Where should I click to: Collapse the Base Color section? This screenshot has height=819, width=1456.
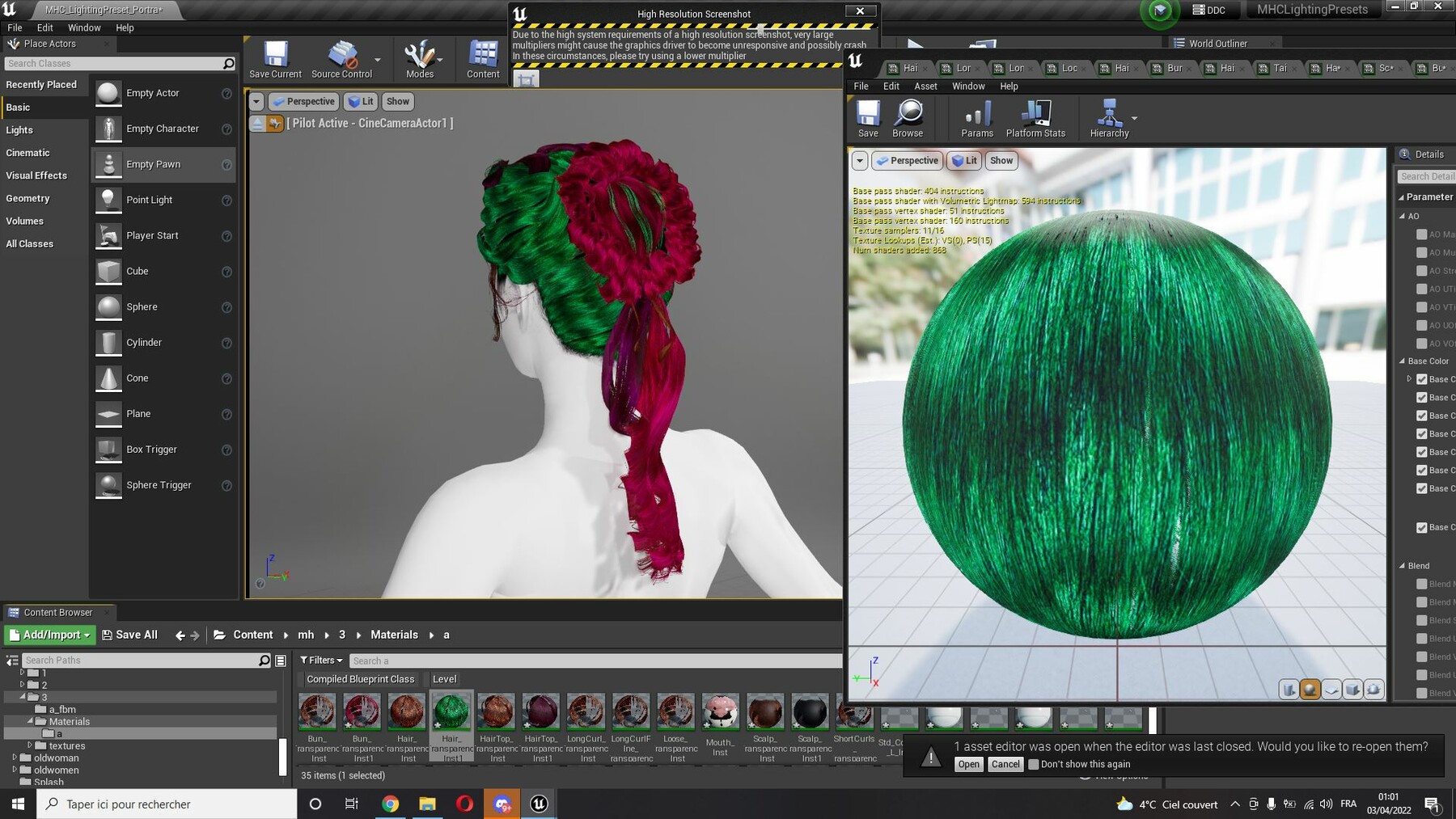(x=1402, y=361)
